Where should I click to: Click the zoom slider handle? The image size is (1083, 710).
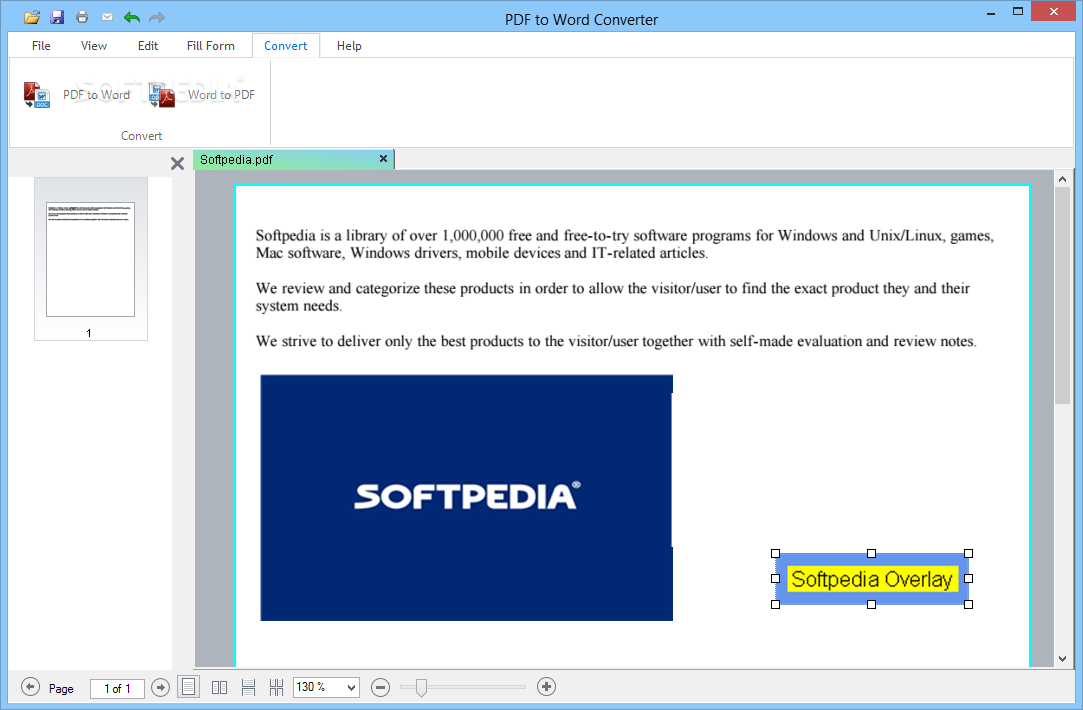pos(421,687)
